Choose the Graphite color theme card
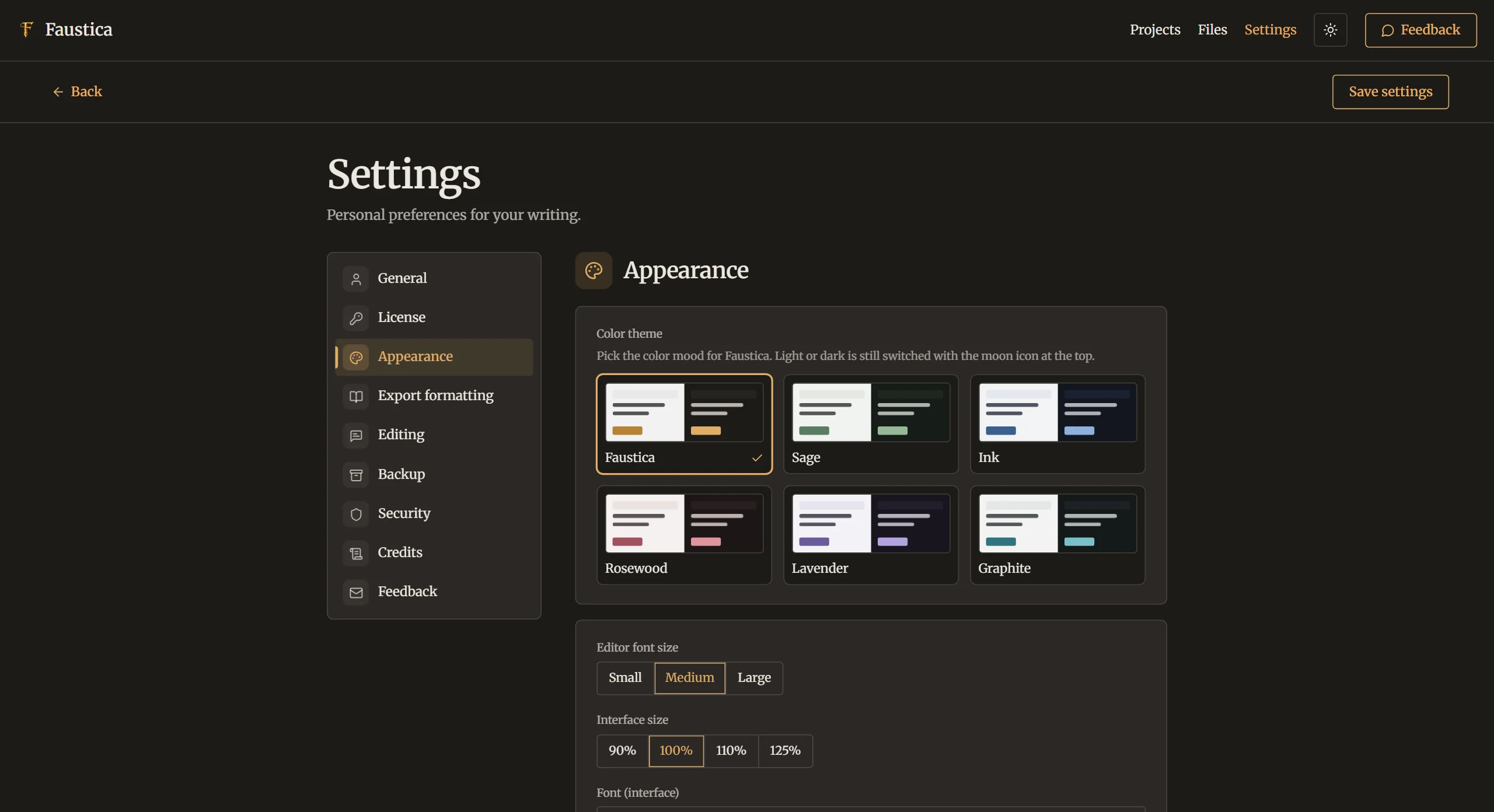Viewport: 1494px width, 812px height. [x=1057, y=535]
